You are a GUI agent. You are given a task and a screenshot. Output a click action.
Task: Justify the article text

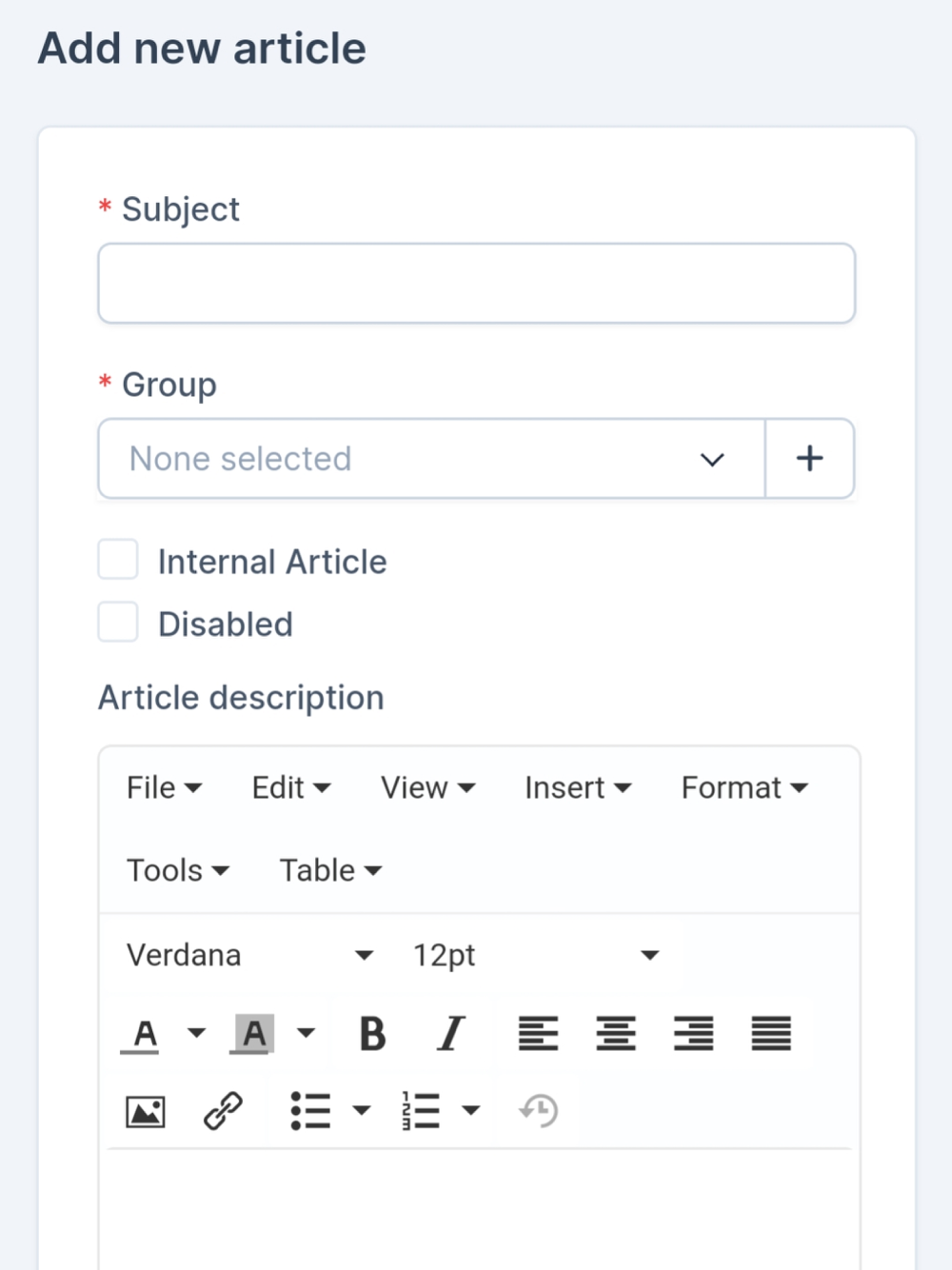[x=771, y=1033]
